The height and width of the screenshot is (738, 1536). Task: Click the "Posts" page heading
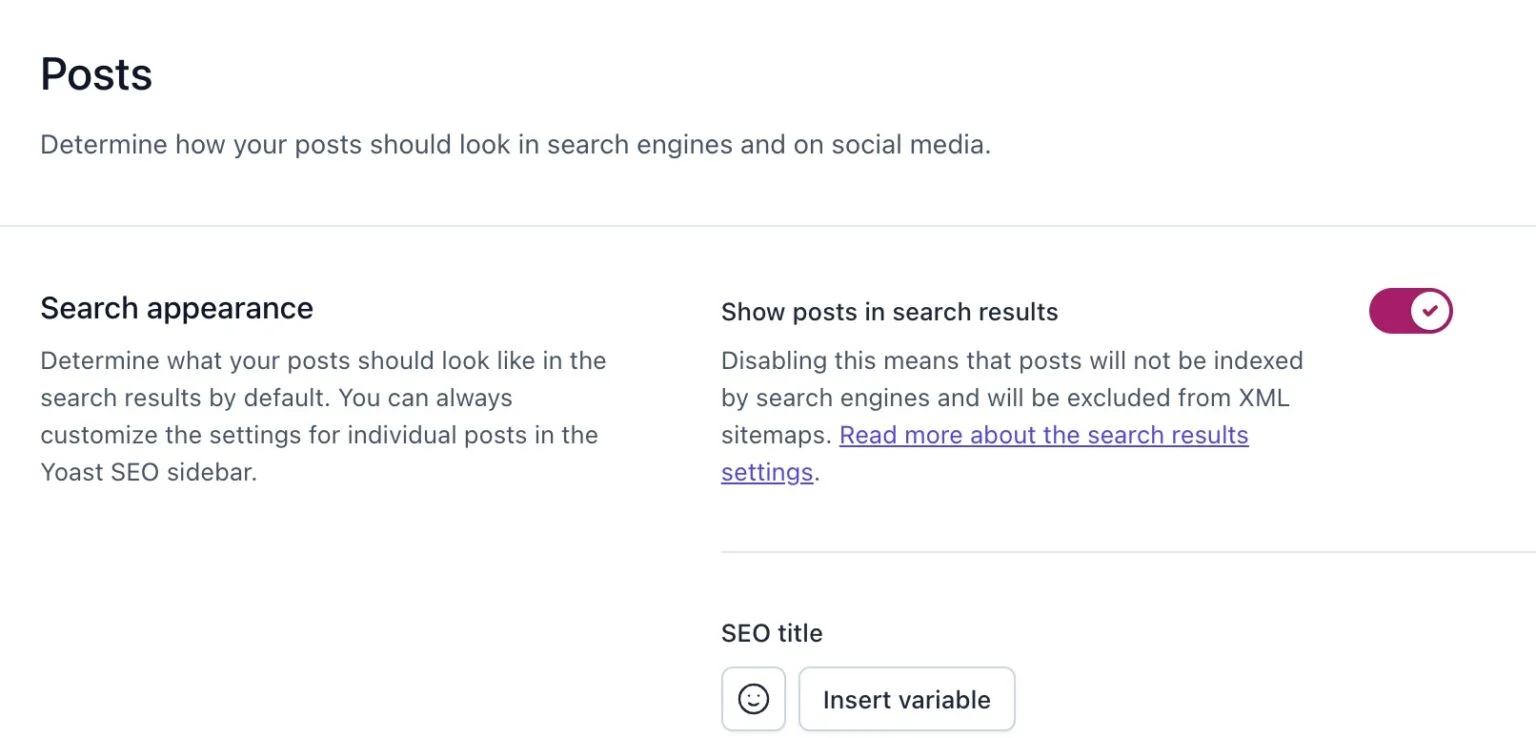[x=96, y=75]
